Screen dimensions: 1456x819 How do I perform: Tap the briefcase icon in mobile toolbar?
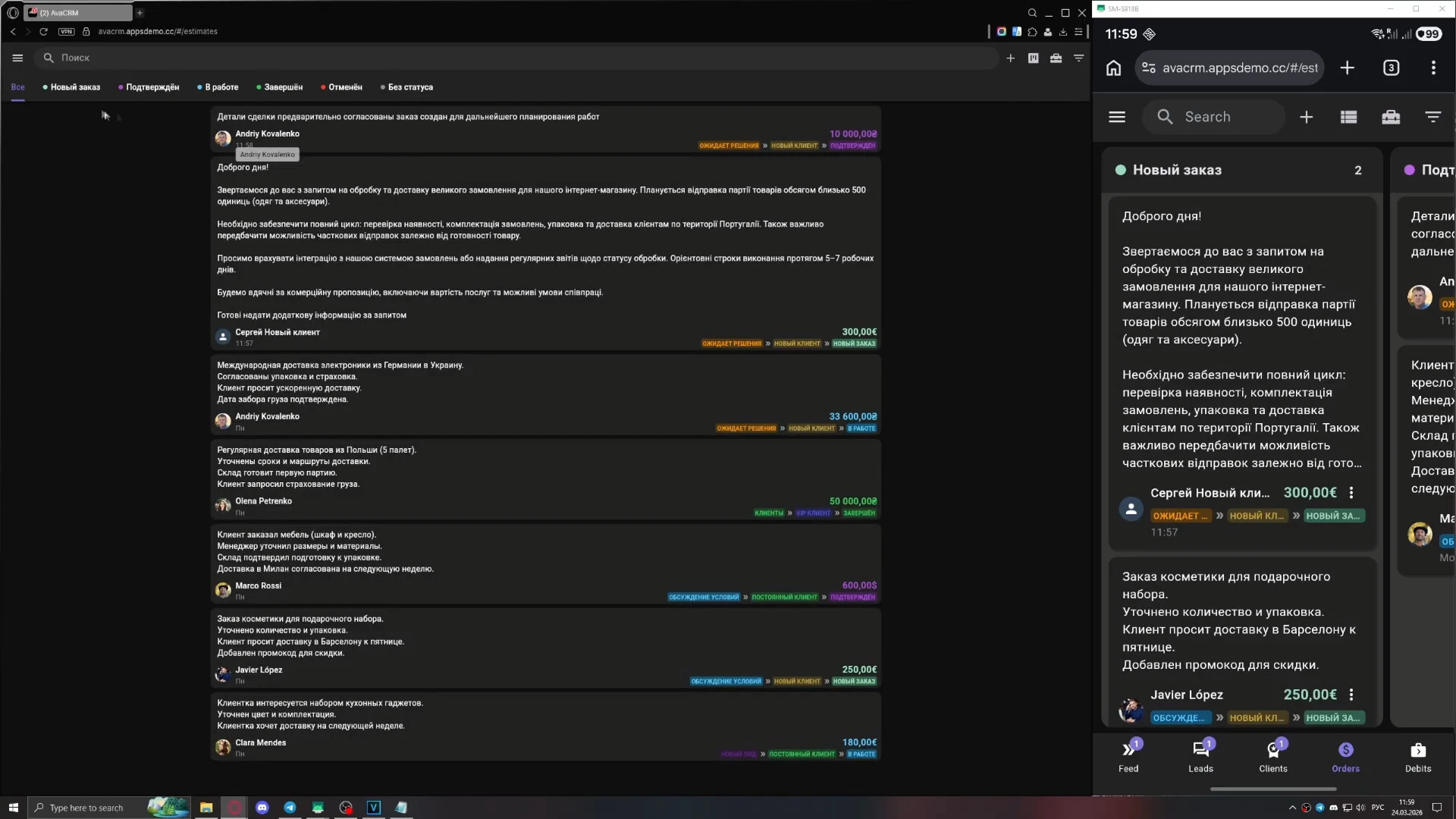pos(1391,117)
